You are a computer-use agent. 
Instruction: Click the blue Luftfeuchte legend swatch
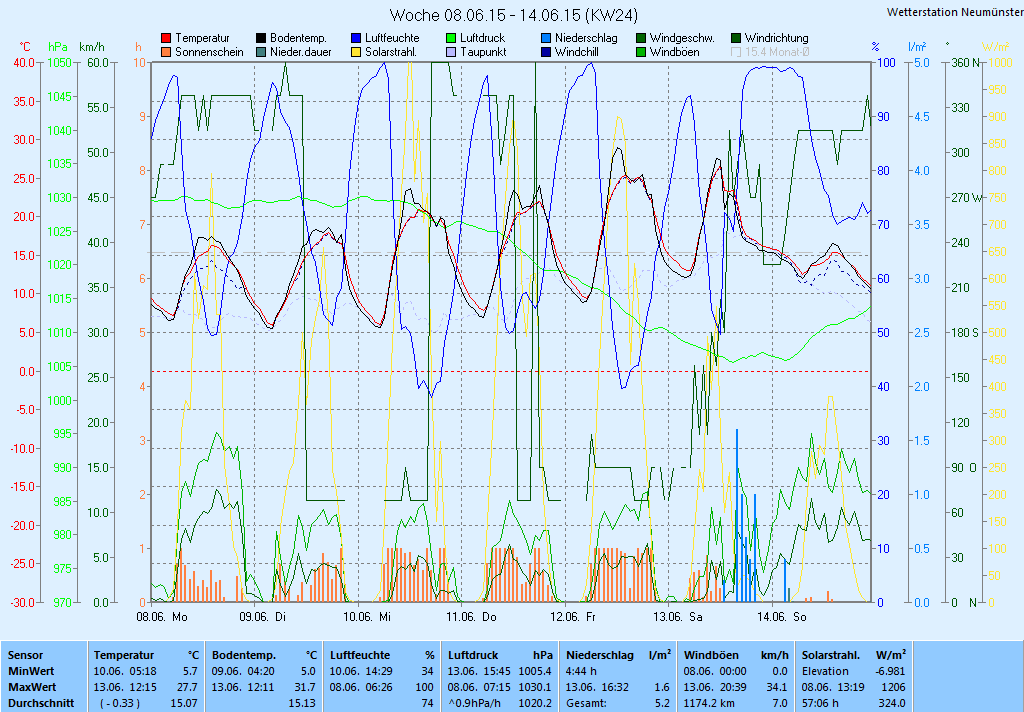pyautogui.click(x=356, y=39)
